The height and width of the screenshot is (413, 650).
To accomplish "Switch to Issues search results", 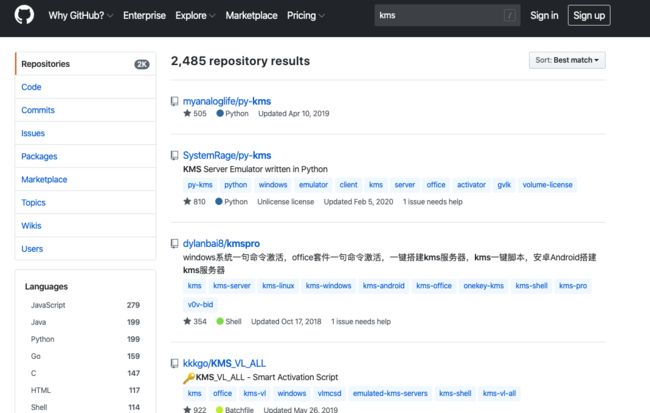I will (85, 134).
